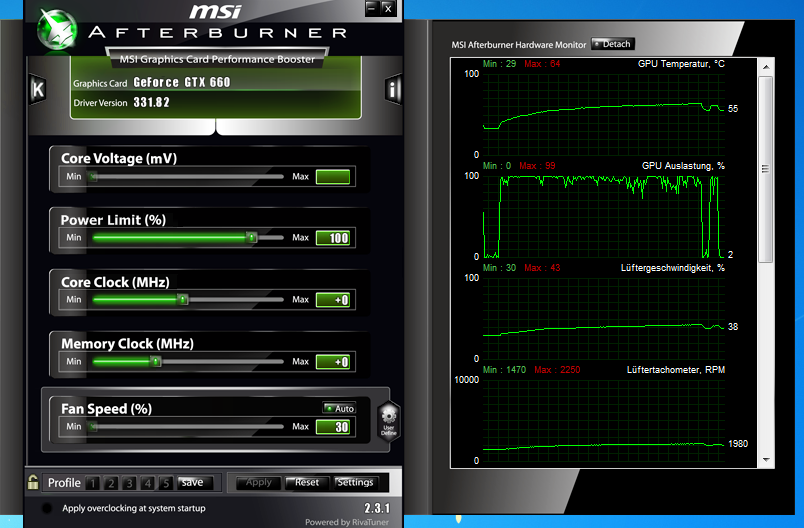Click the Apply button
This screenshot has height=528, width=804.
tap(258, 482)
